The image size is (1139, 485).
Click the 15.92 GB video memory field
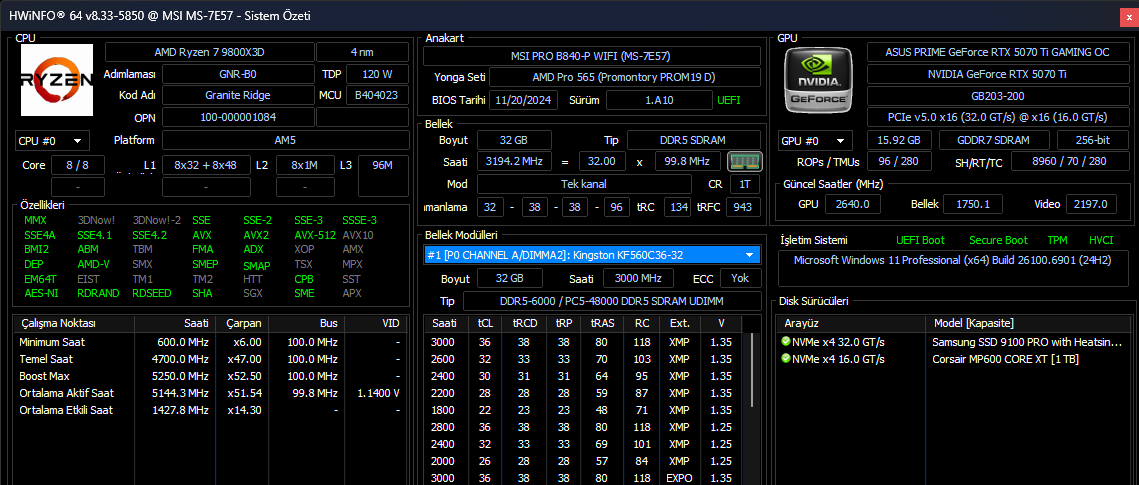click(899, 140)
